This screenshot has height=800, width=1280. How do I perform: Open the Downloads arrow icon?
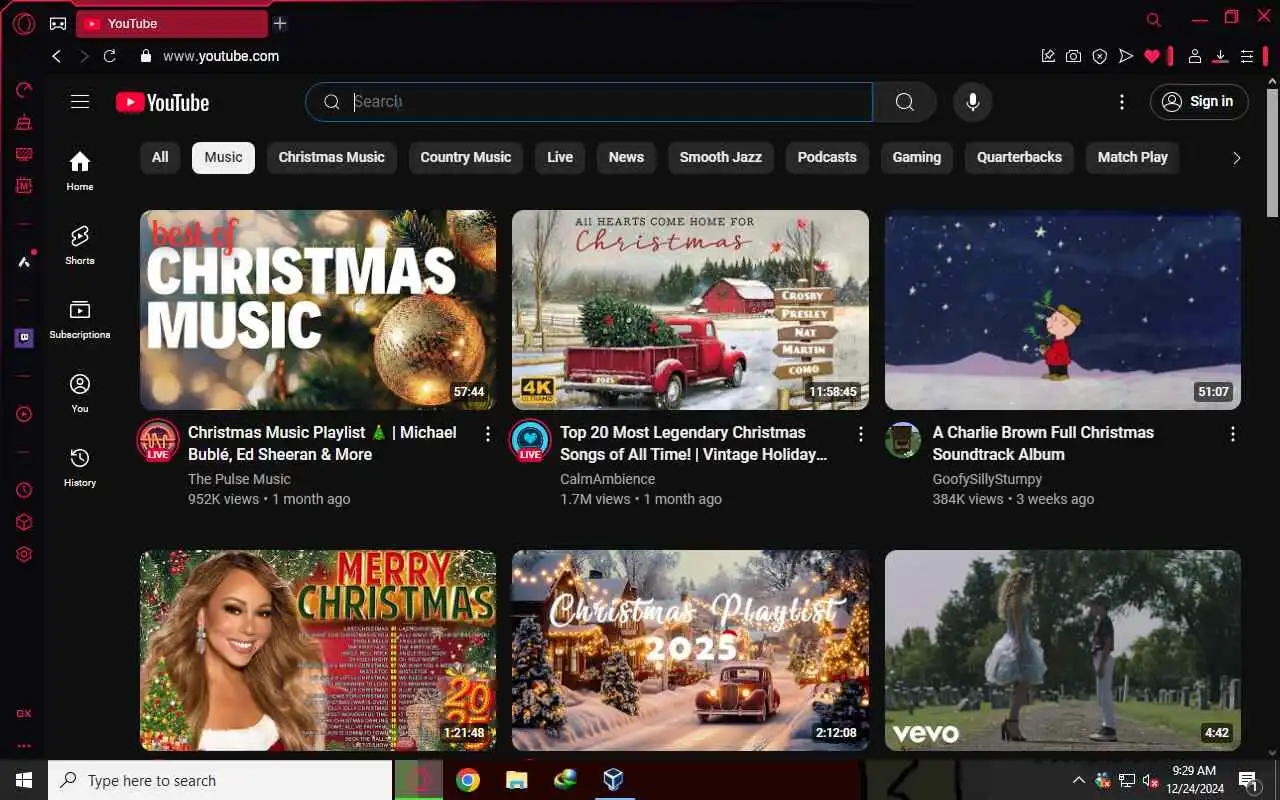click(1220, 56)
